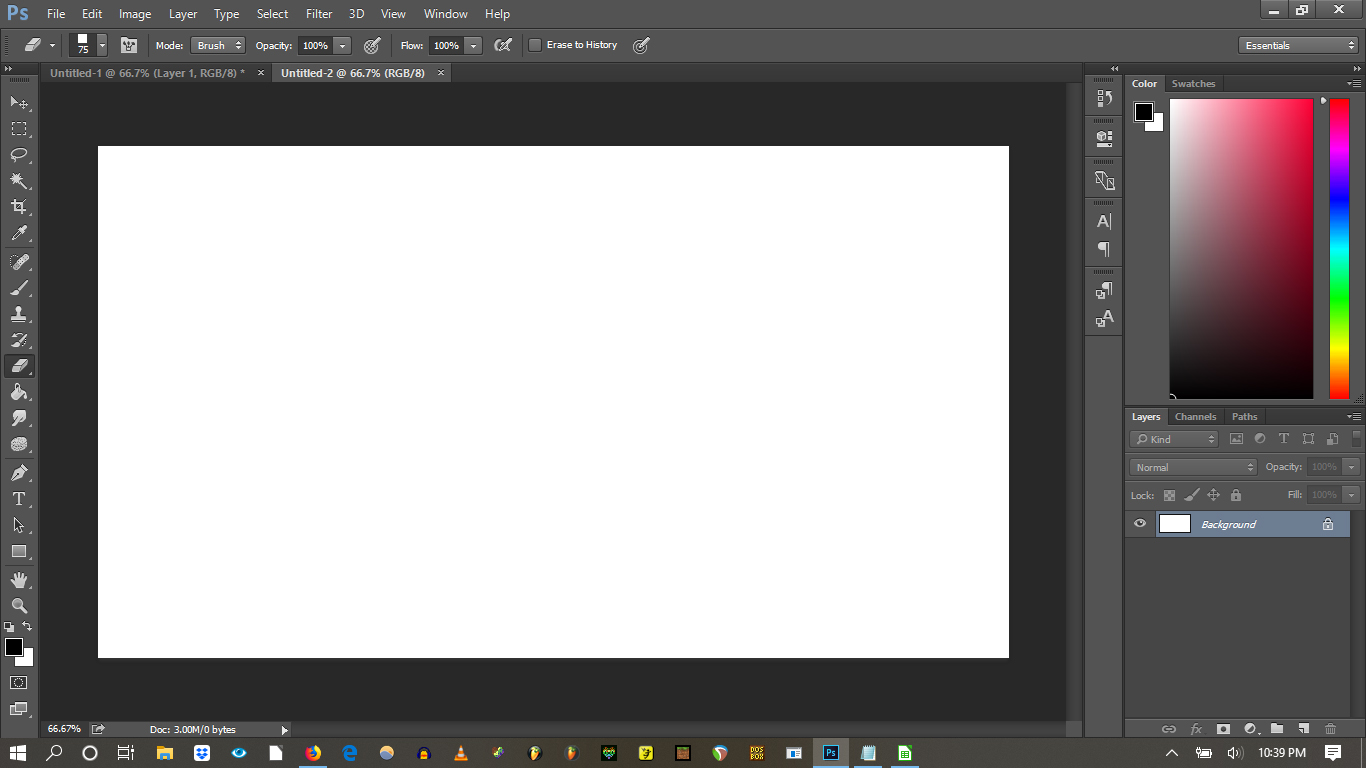
Task: Open the Normal blend mode dropdown
Action: (x=1193, y=467)
